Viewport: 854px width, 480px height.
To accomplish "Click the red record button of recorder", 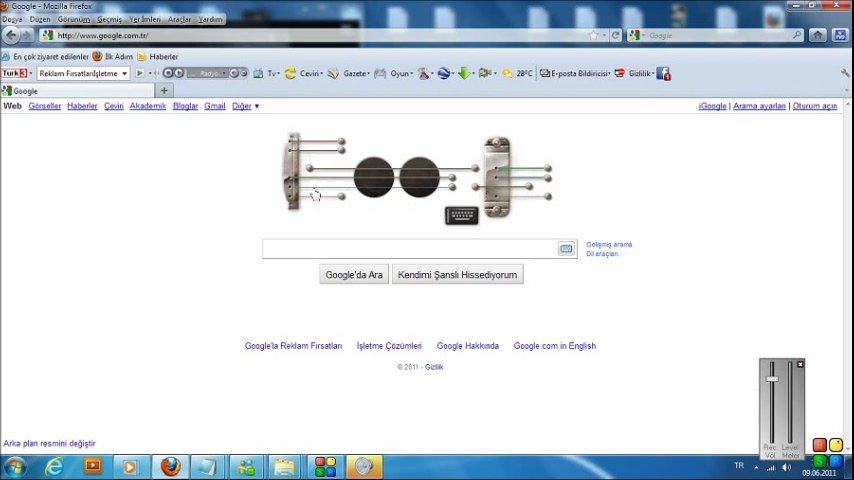I will click(x=819, y=445).
